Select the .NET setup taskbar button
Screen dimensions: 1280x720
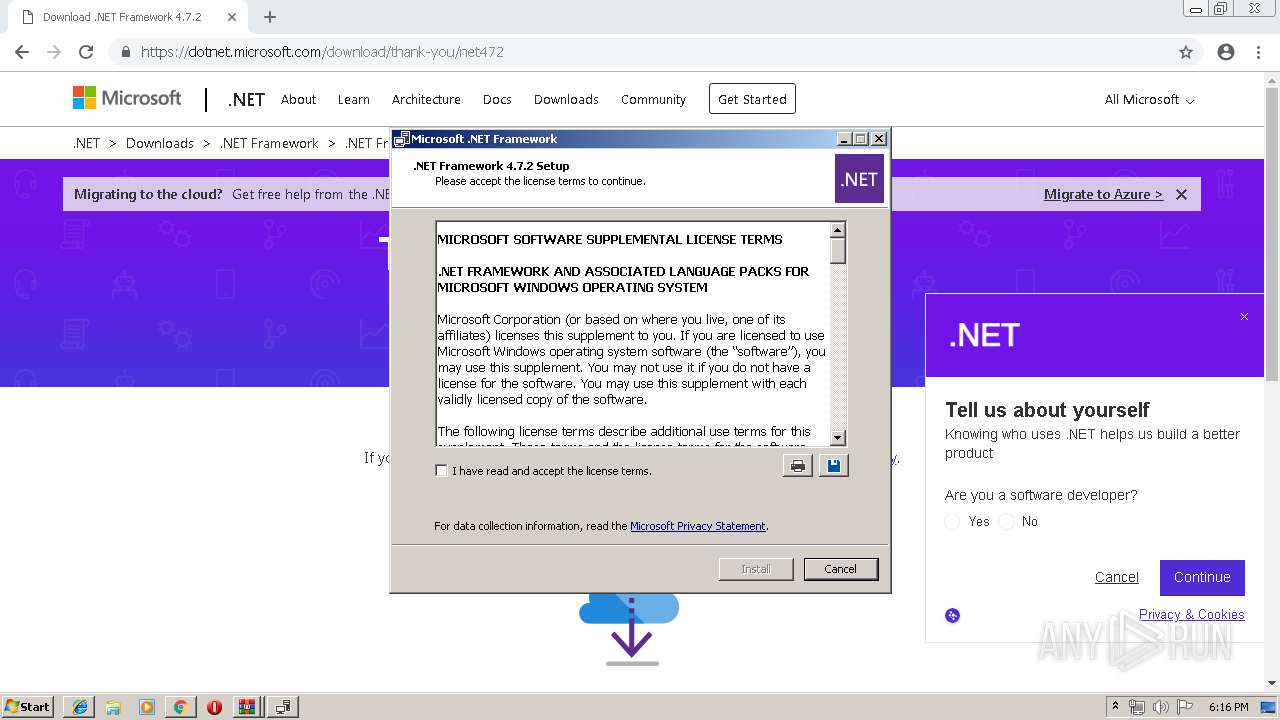(283, 707)
